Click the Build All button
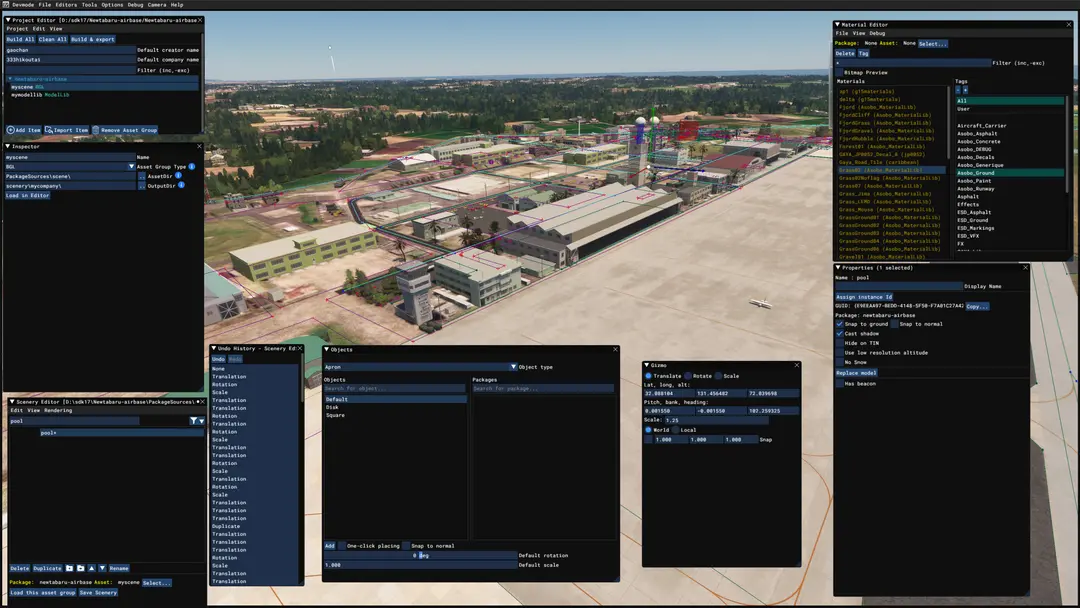This screenshot has width=1080, height=608. [20, 39]
